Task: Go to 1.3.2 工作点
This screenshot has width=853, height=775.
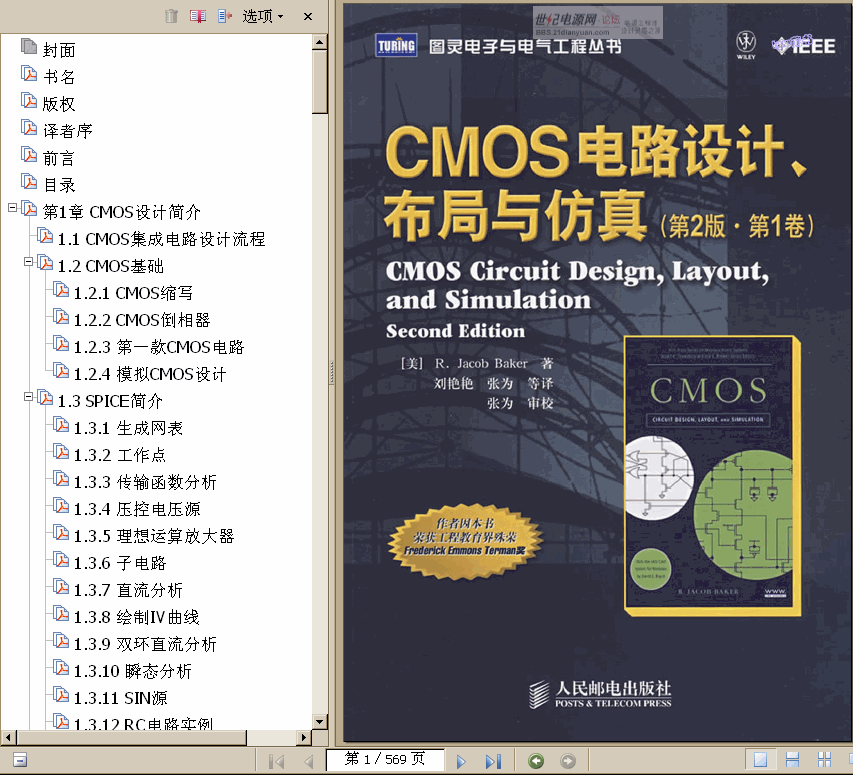Action: point(120,455)
